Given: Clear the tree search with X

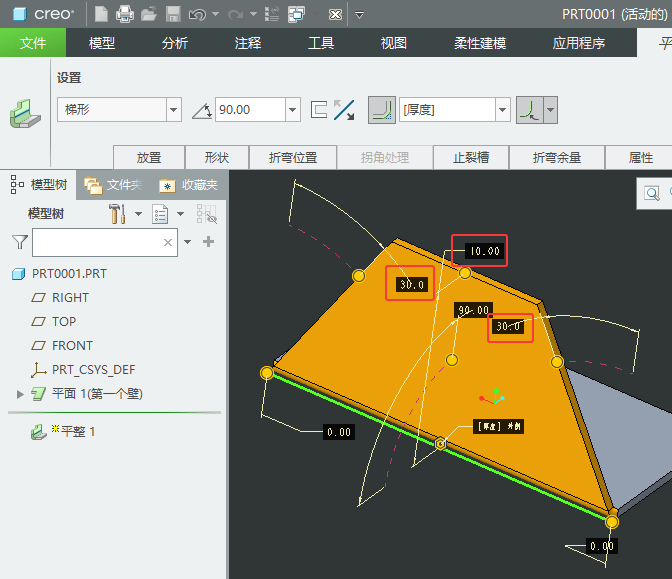Looking at the screenshot, I should [168, 243].
